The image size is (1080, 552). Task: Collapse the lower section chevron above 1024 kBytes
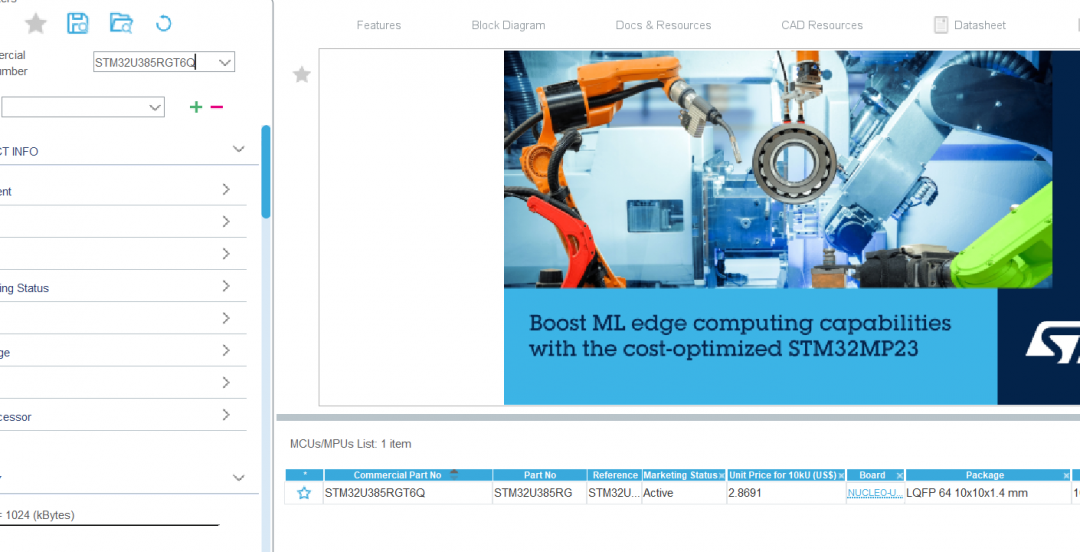[x=238, y=478]
